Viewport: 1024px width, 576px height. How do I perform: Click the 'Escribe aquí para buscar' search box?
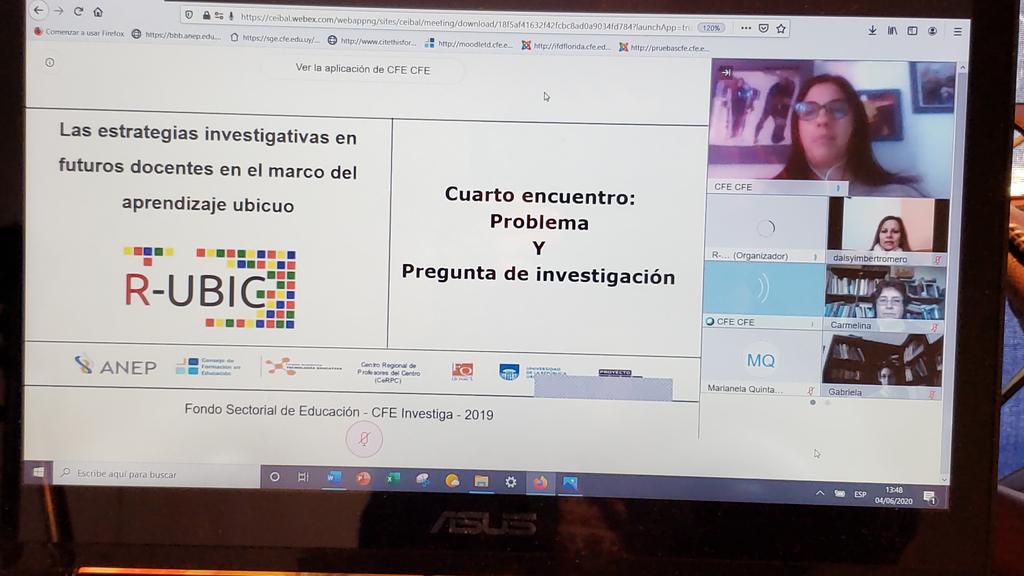pos(157,473)
